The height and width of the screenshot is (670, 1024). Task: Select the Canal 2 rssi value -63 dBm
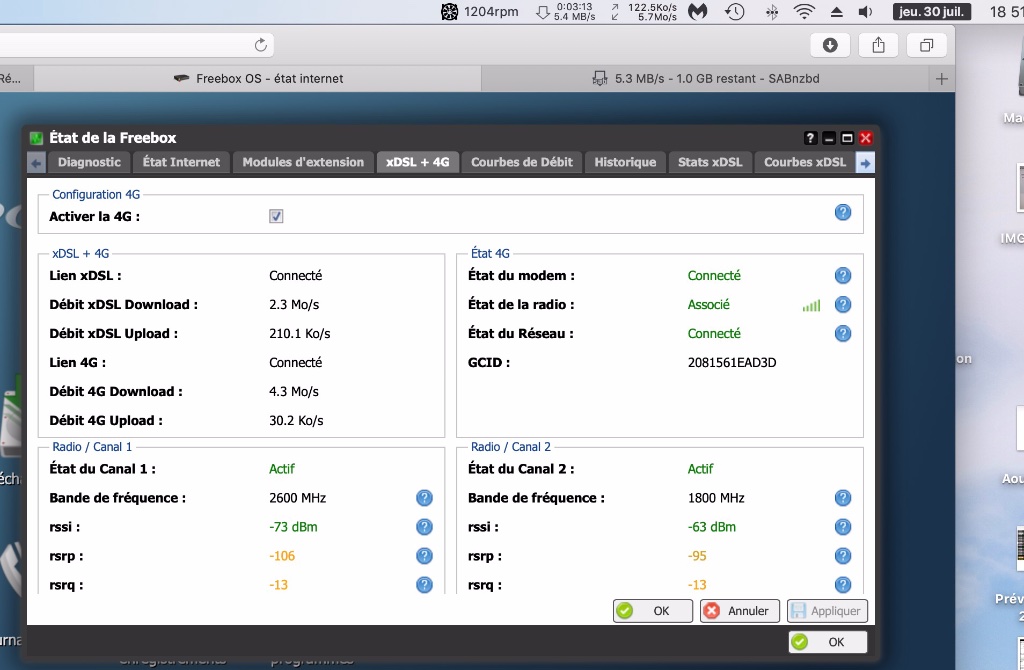click(x=712, y=527)
